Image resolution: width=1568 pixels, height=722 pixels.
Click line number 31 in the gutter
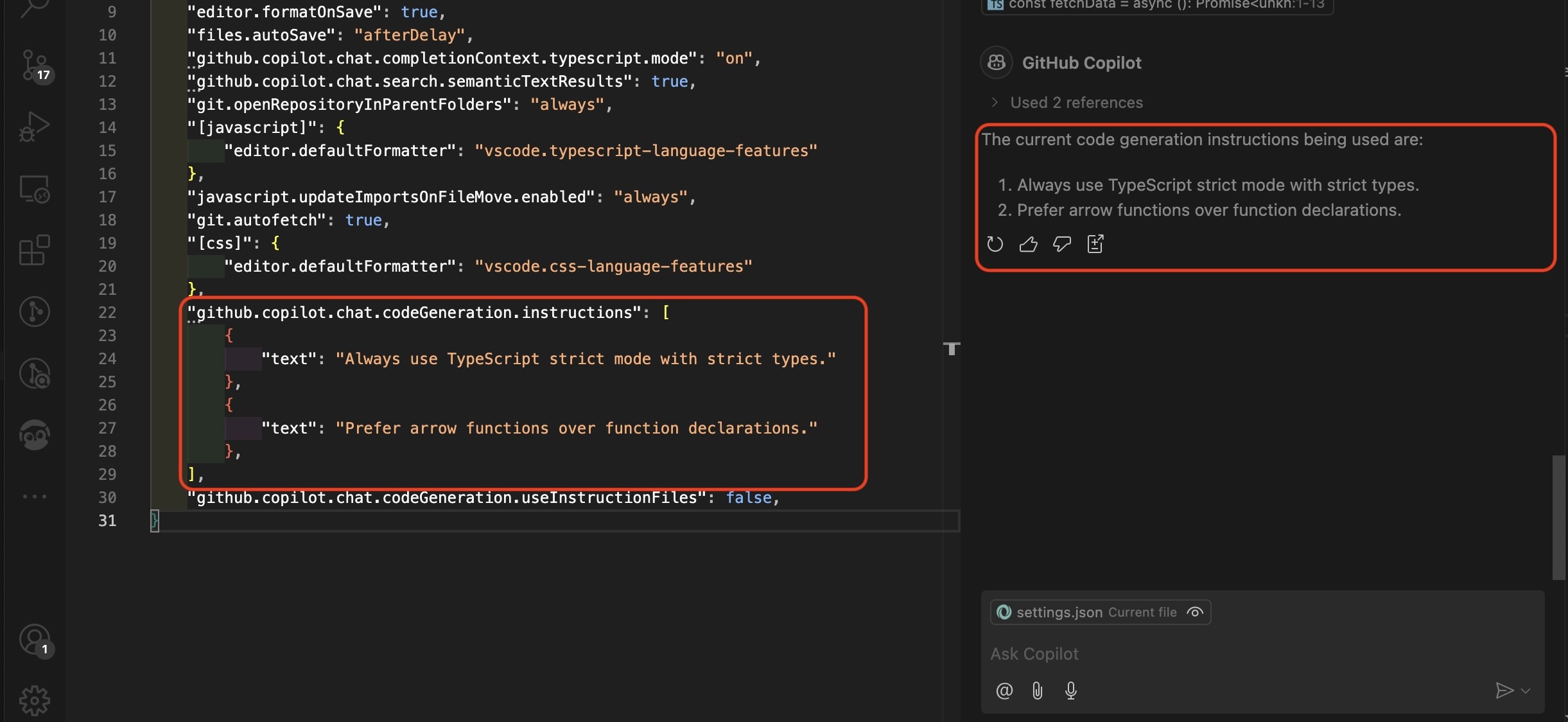coord(107,521)
